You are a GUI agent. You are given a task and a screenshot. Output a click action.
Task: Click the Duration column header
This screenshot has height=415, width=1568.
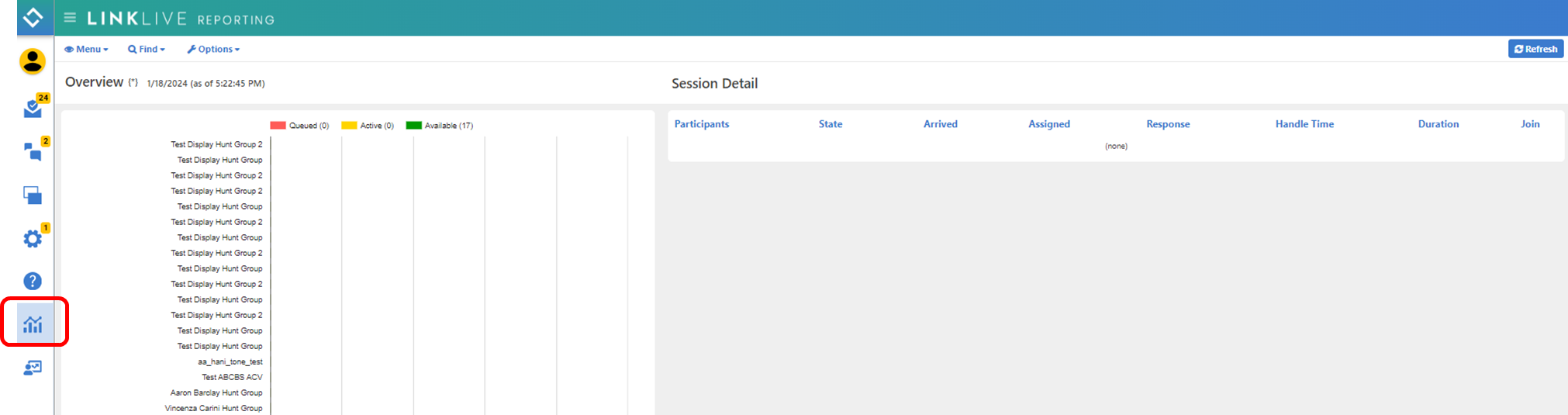tap(1438, 124)
